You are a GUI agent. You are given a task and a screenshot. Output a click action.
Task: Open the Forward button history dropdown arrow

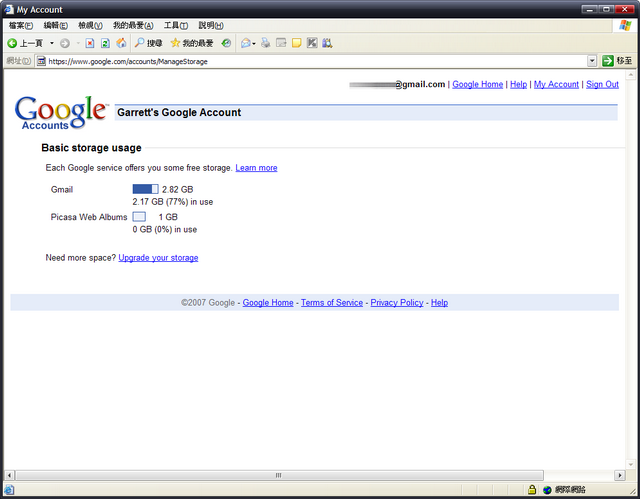78,43
